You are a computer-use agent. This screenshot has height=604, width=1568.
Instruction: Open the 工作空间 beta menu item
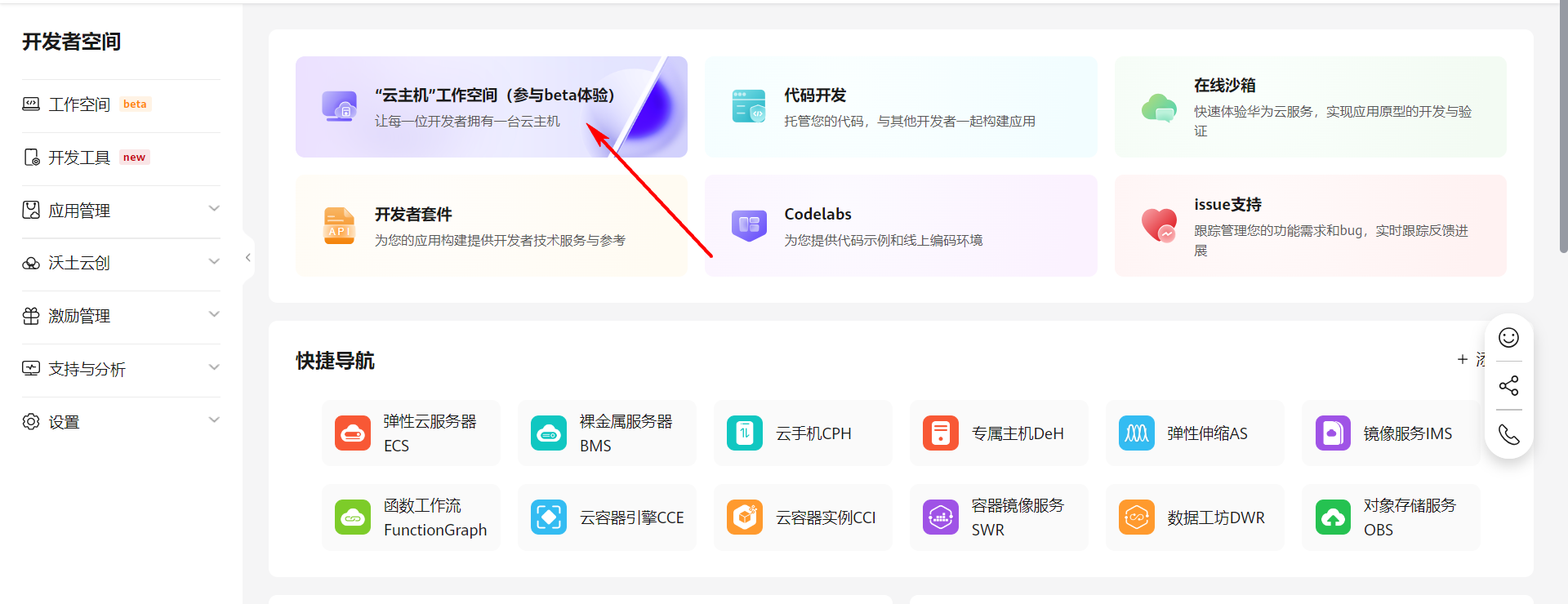click(x=79, y=104)
